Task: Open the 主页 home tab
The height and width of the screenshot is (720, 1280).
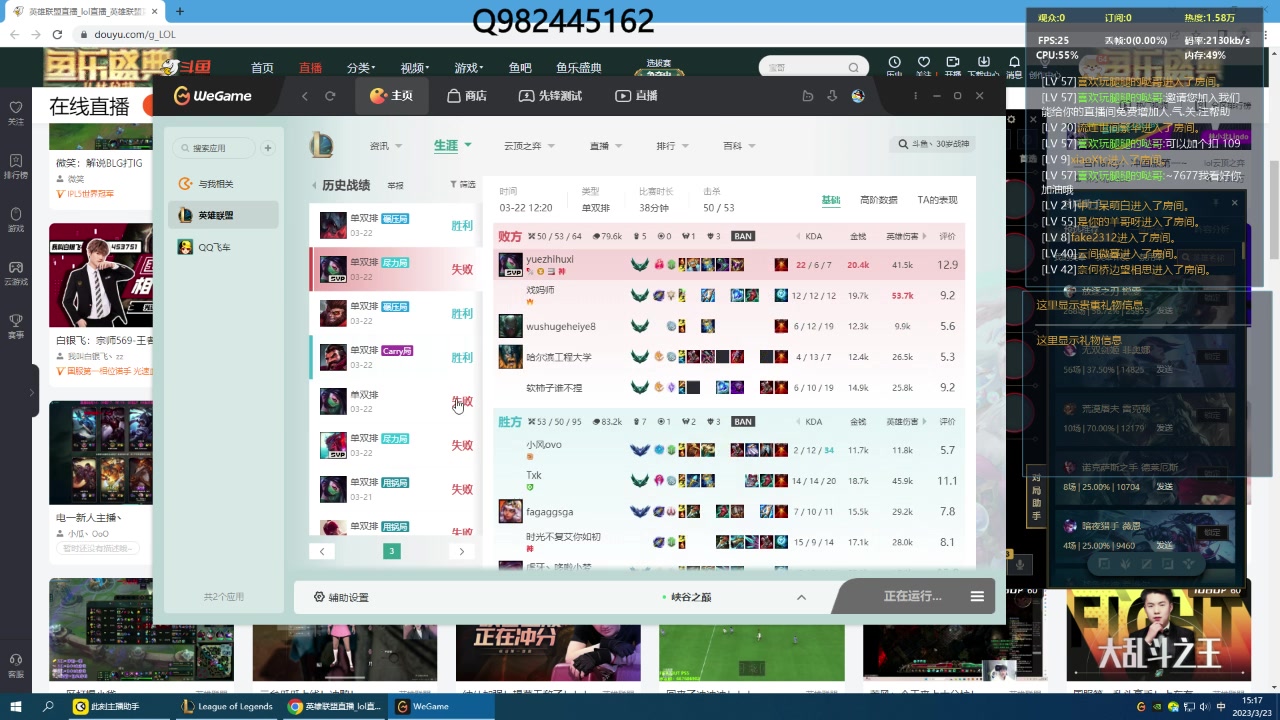Action: click(x=391, y=96)
